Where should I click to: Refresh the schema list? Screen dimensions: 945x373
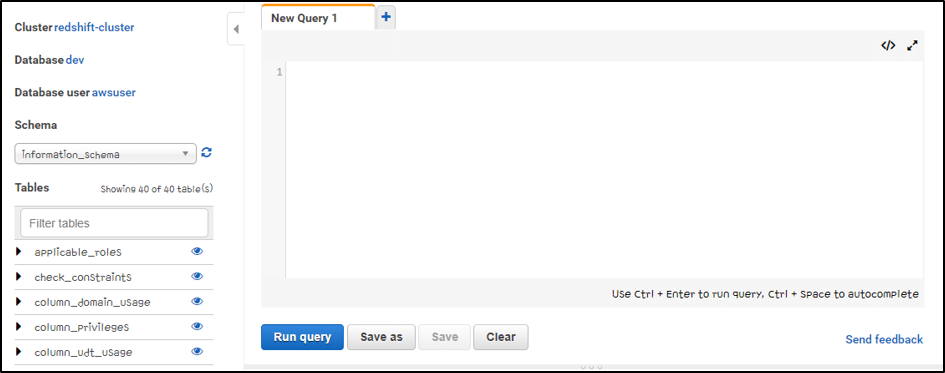[207, 152]
